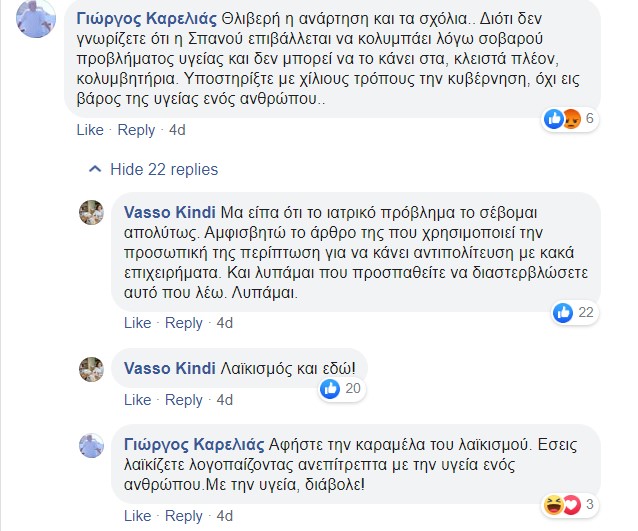Viewport: 638px width, 531px height.
Task: Open Vasso Kindi profile name on first reply
Action: coord(164,213)
